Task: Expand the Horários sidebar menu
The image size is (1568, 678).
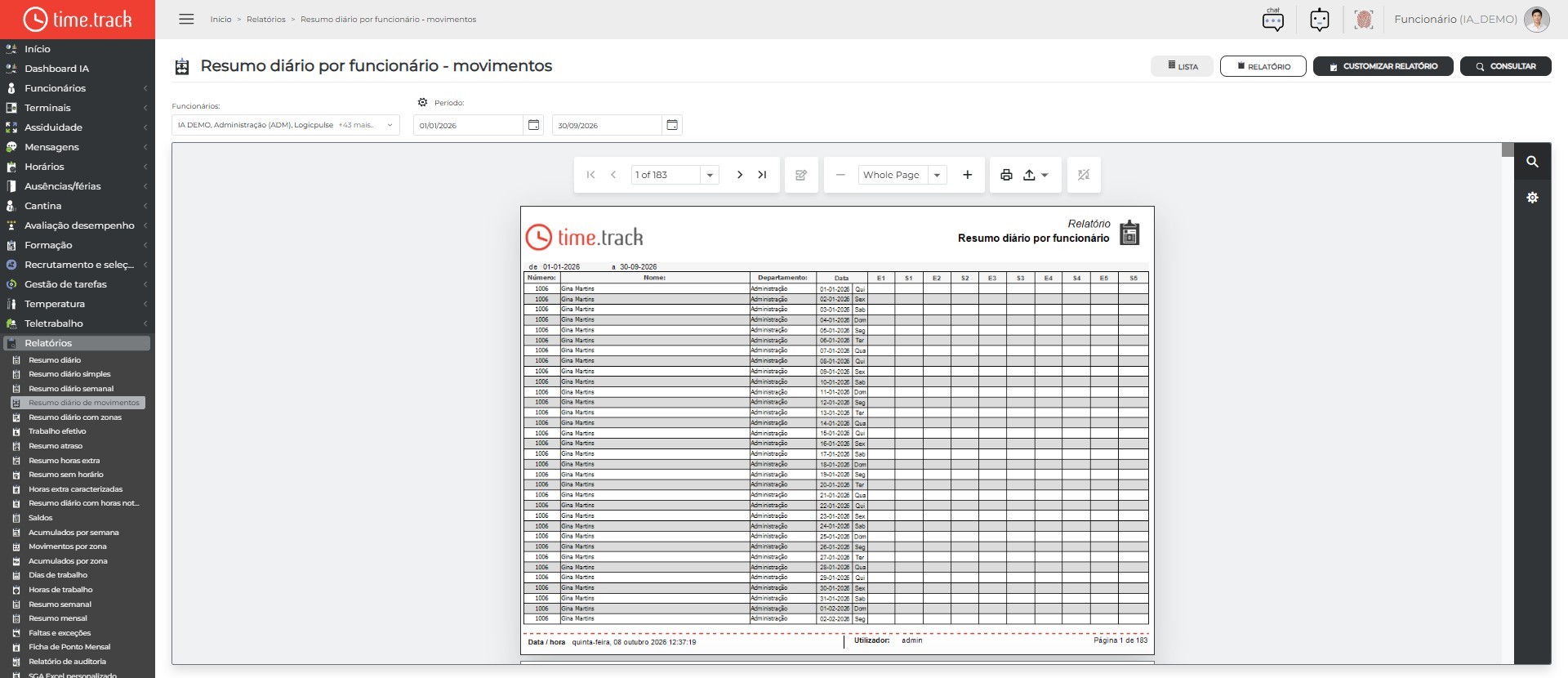Action: (x=78, y=167)
